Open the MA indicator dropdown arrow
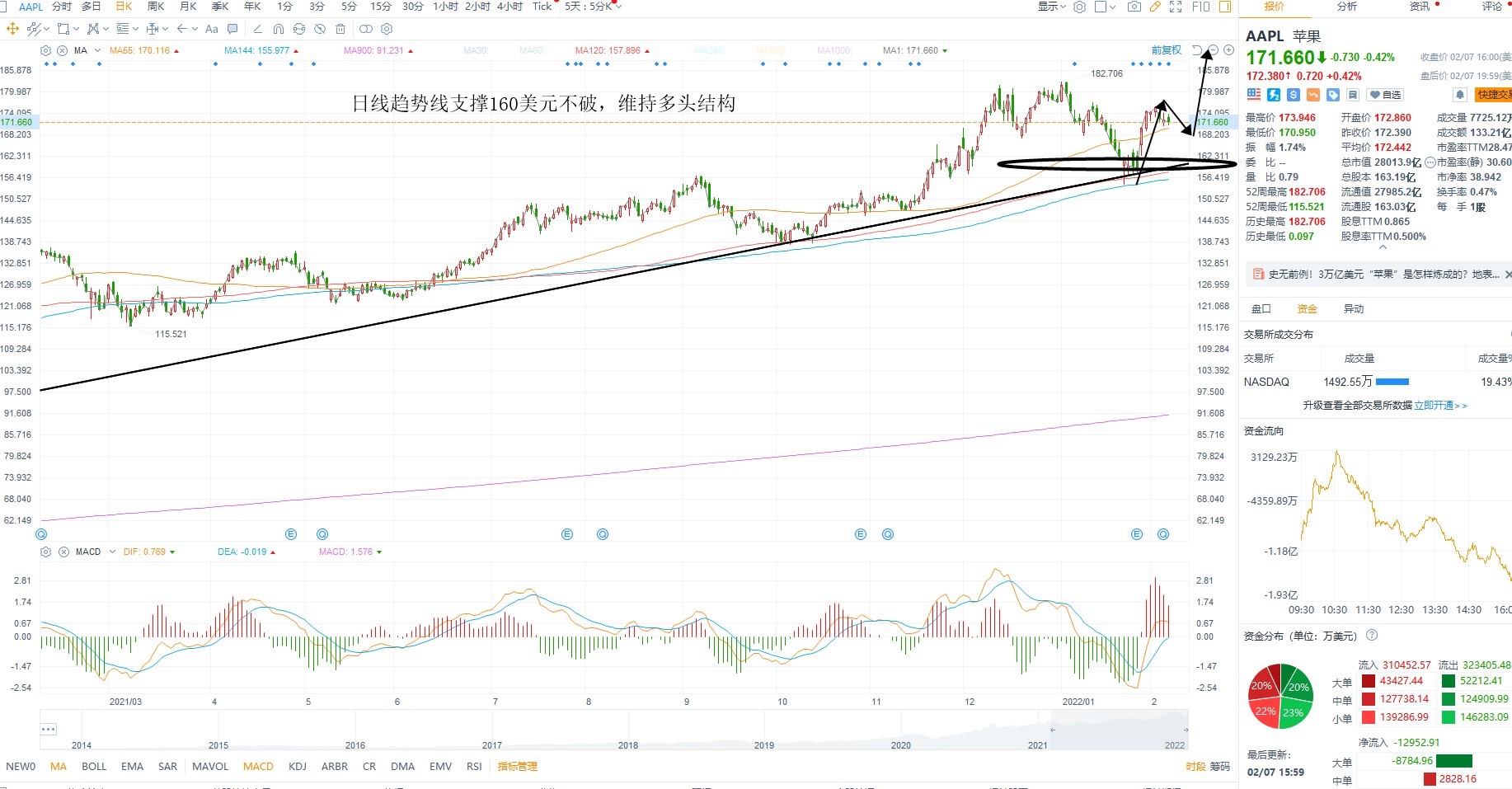 [97, 50]
